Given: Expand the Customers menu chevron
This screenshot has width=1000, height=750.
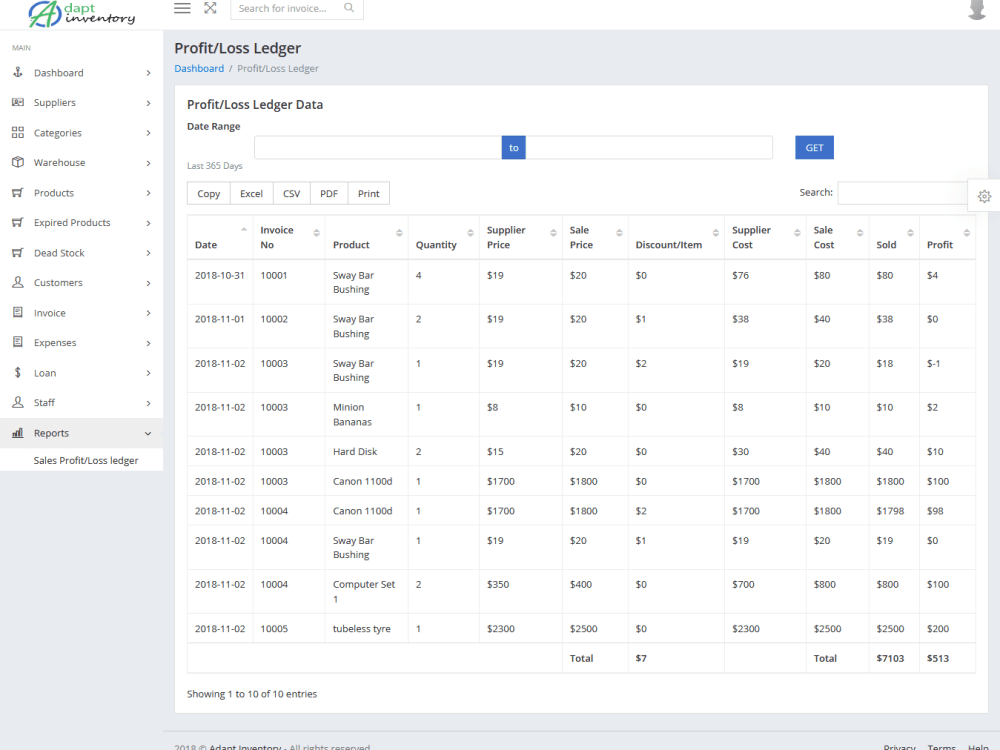Looking at the screenshot, I should pyautogui.click(x=148, y=283).
